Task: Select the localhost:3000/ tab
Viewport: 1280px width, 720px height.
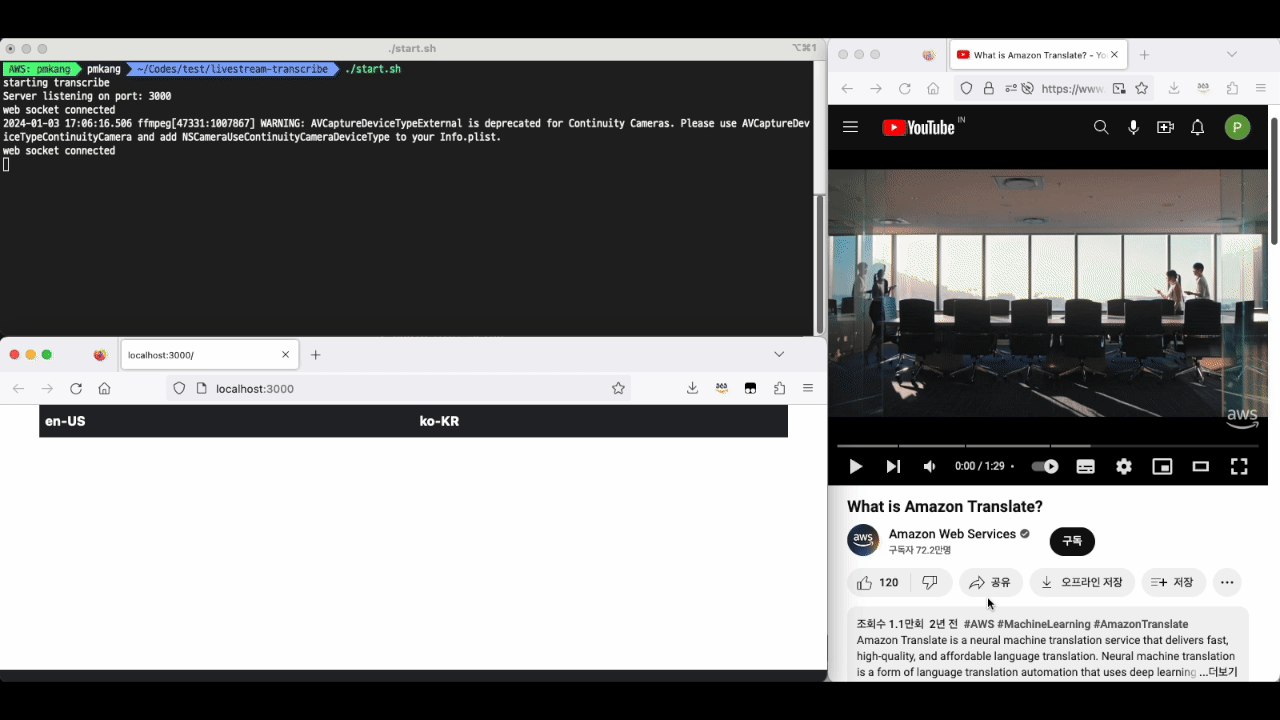Action: click(209, 355)
